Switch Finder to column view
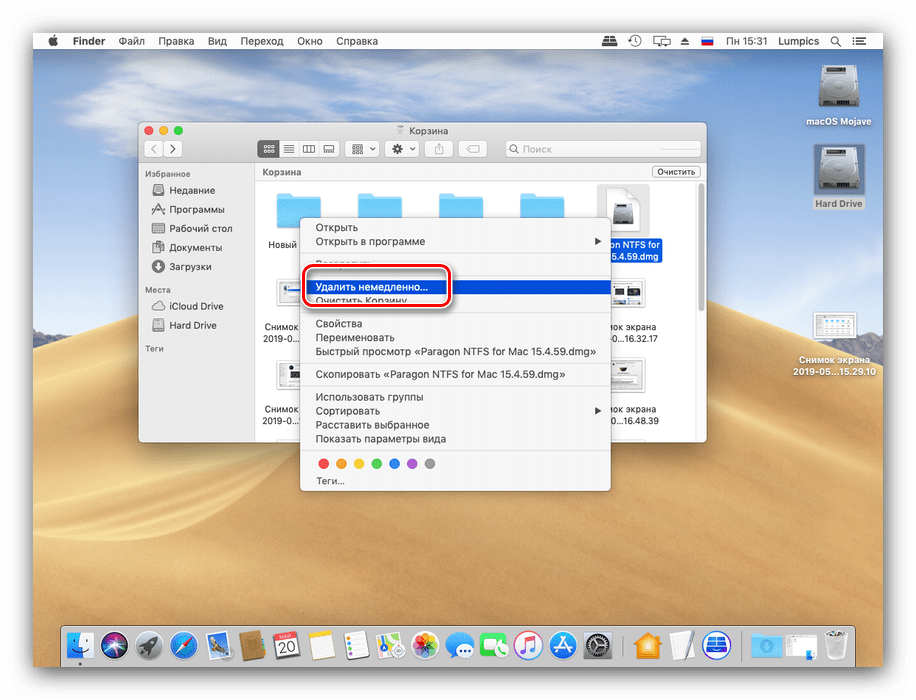Viewport: 916px width, 700px height. pos(309,149)
